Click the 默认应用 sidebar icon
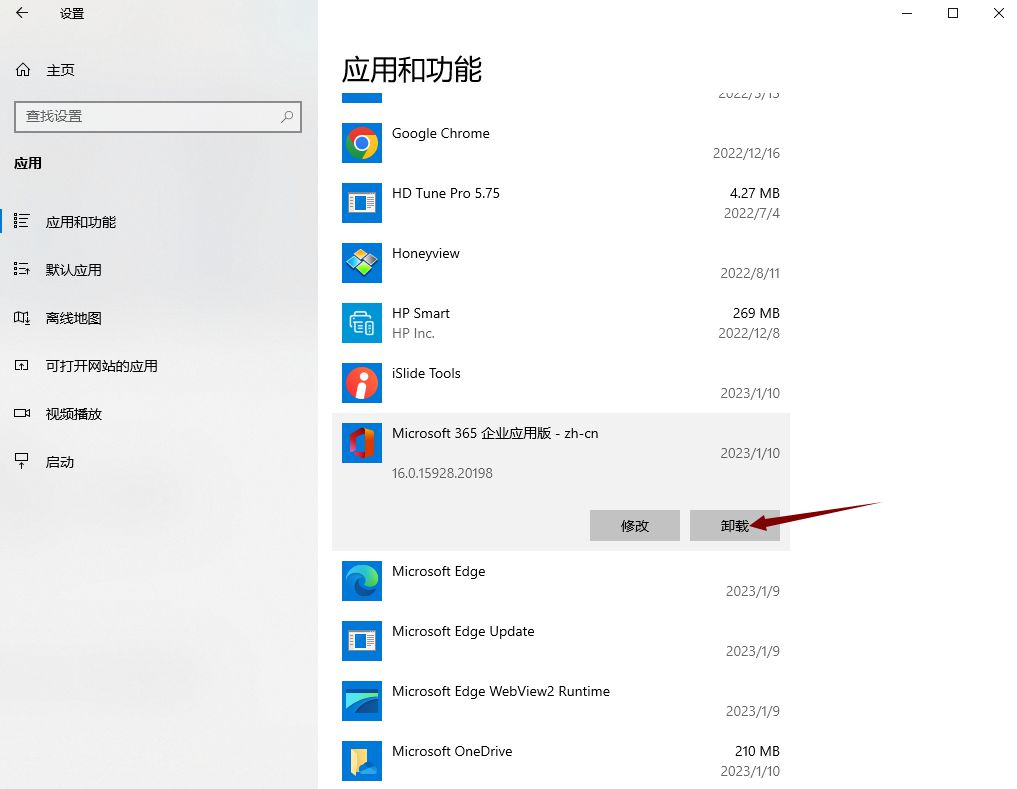Image resolution: width=1017 pixels, height=789 pixels. 21,269
